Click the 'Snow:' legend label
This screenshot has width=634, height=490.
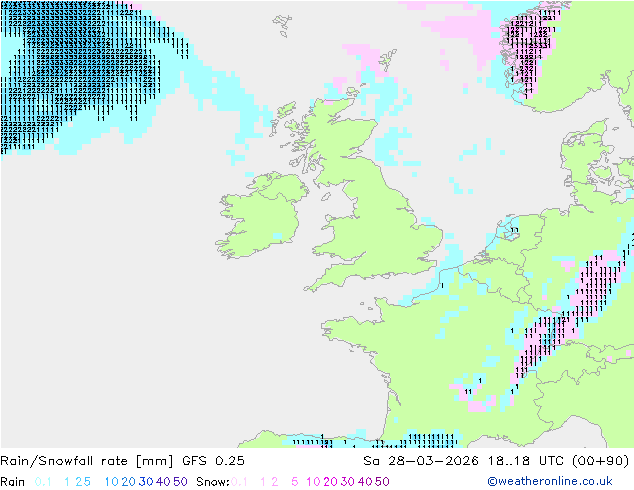[x=213, y=482]
